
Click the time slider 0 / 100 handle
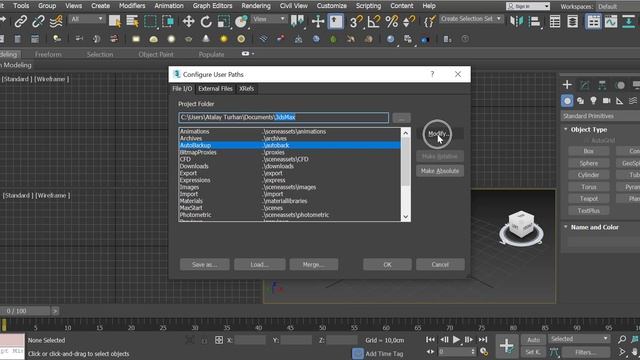[x=25, y=311]
